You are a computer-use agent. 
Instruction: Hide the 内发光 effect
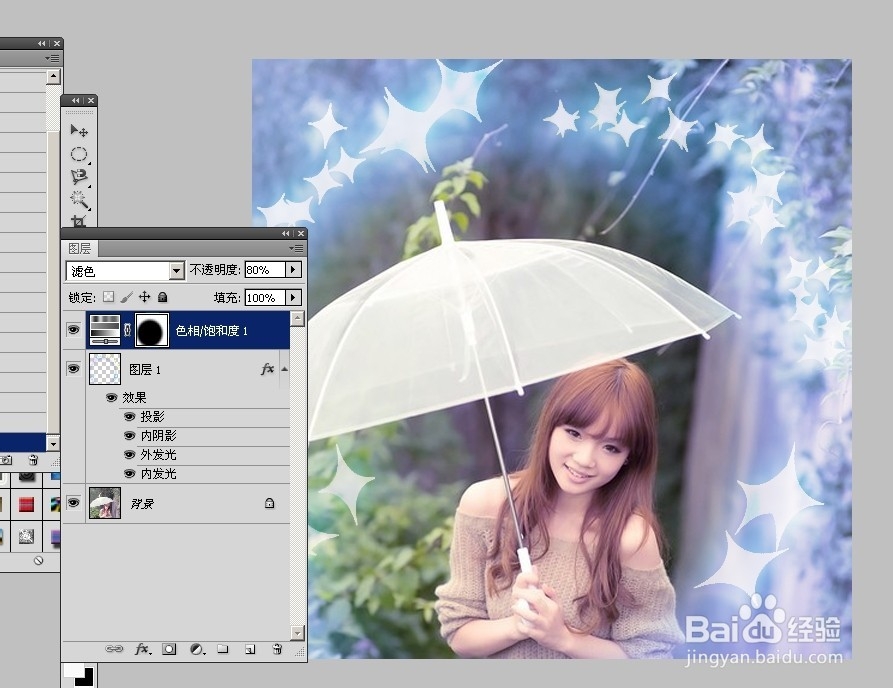pyautogui.click(x=130, y=473)
